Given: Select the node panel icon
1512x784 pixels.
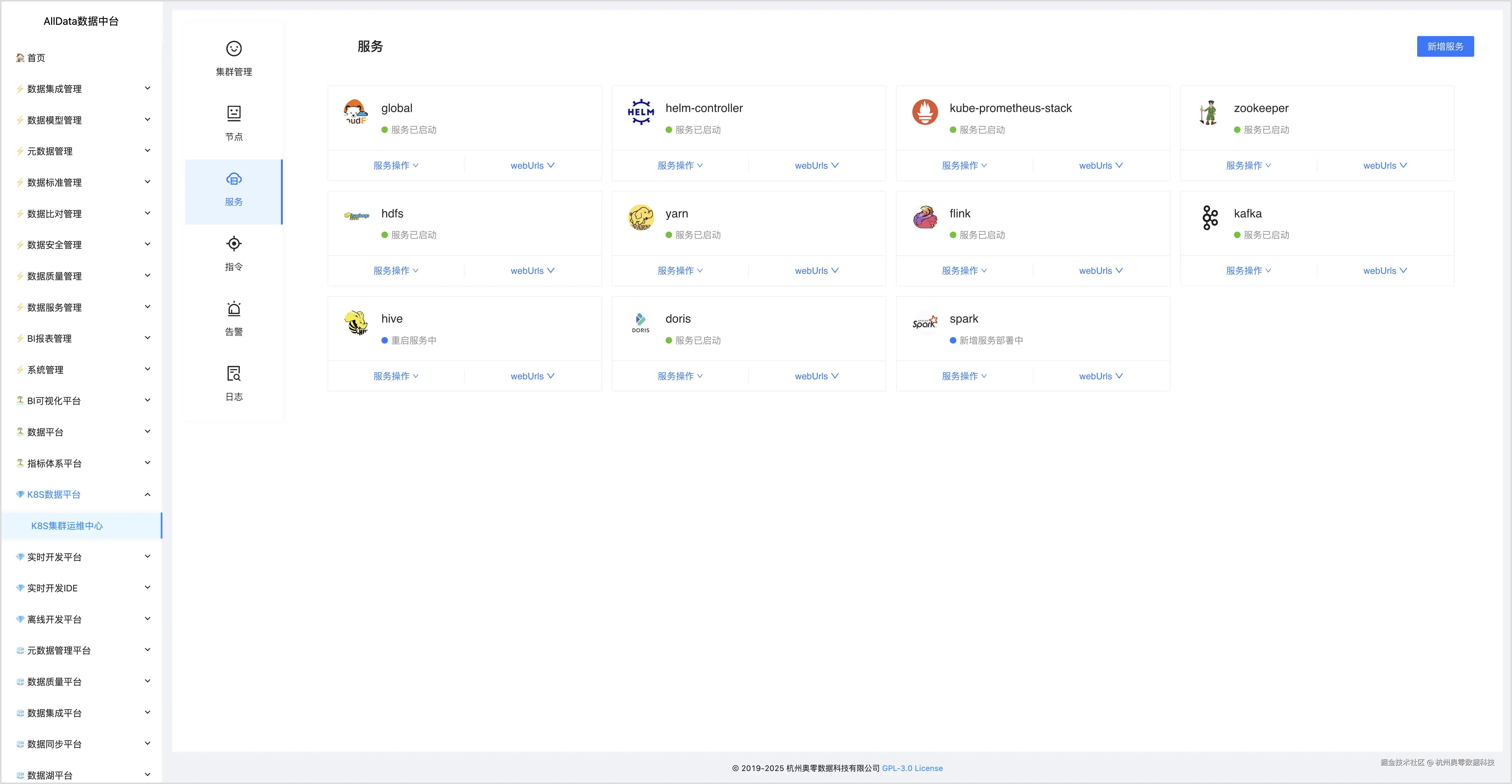Looking at the screenshot, I should [x=234, y=113].
